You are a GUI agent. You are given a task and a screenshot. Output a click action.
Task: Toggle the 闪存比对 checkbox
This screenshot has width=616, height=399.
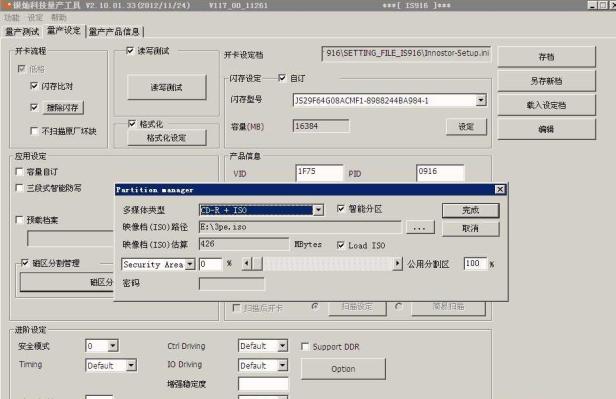[x=34, y=86]
